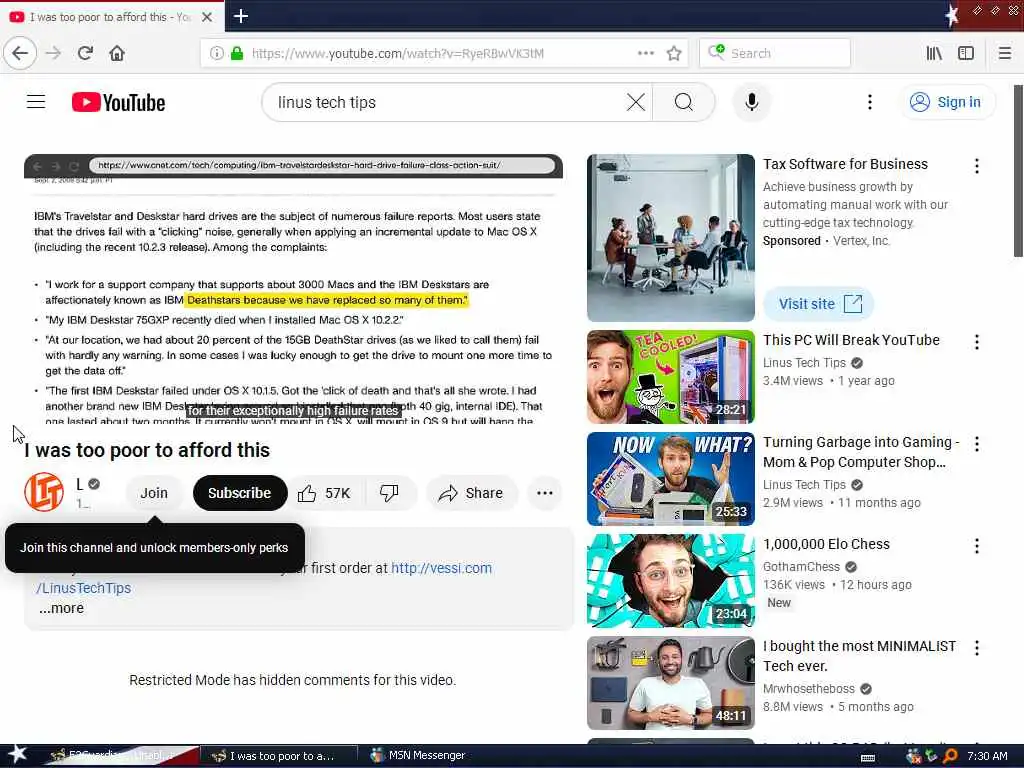The height and width of the screenshot is (768, 1024).
Task: Go to the browser home page
Action: tap(117, 53)
